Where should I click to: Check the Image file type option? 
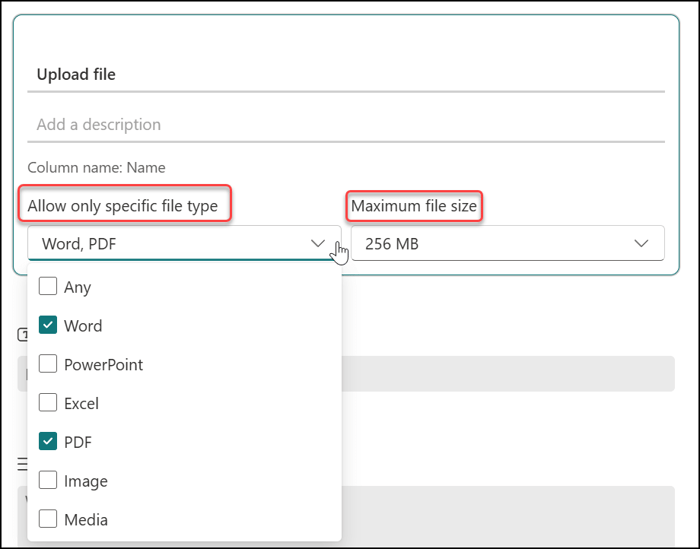(x=48, y=480)
